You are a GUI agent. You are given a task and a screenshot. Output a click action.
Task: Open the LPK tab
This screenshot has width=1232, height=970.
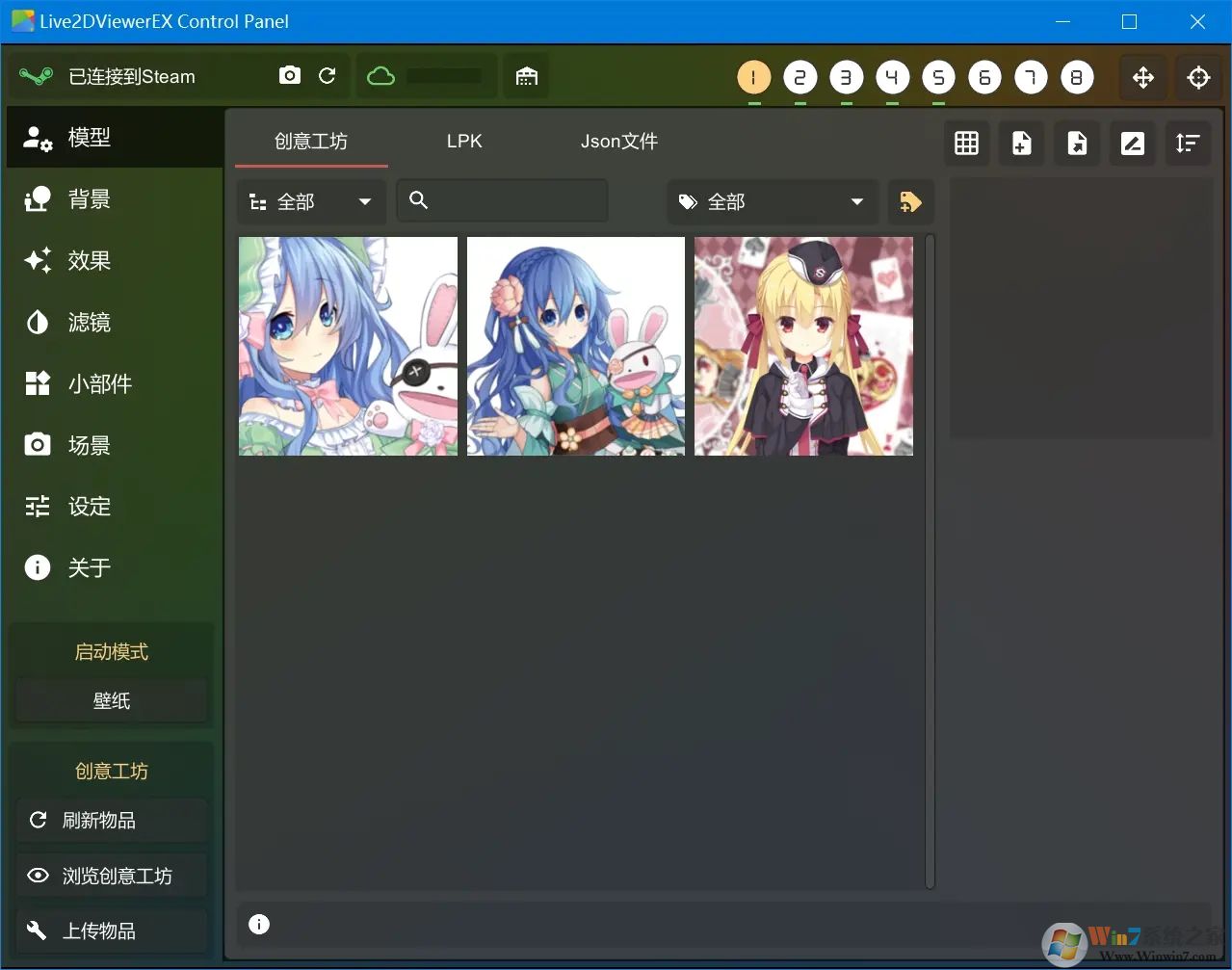click(463, 141)
